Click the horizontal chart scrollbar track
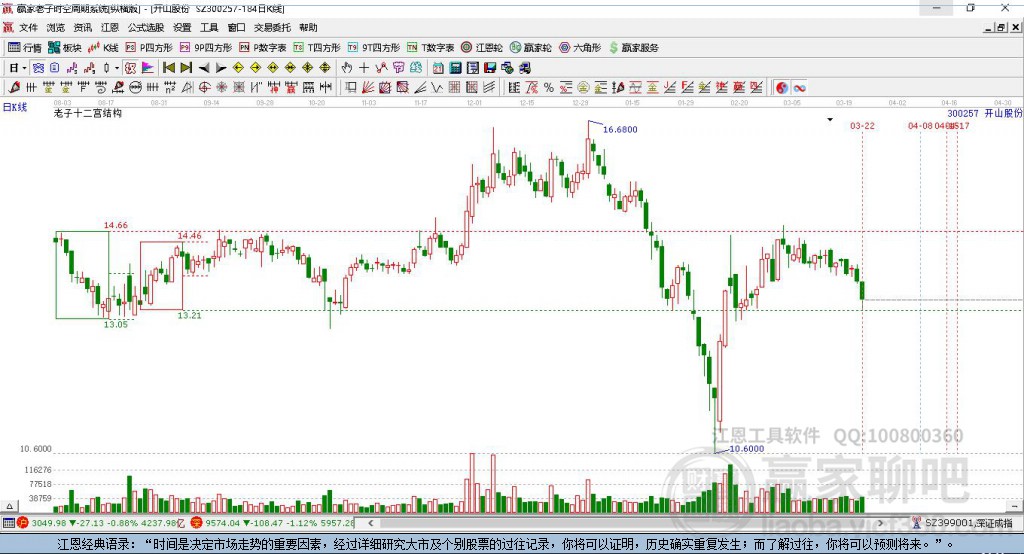Image resolution: width=1024 pixels, height=554 pixels. point(626,523)
